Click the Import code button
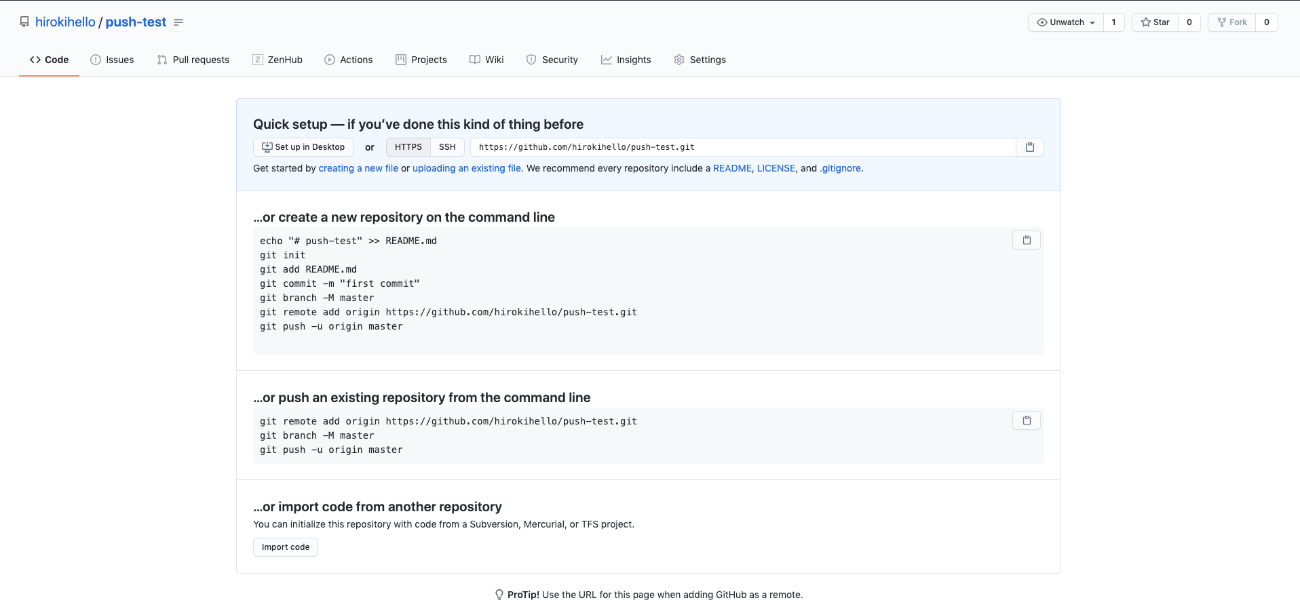The width and height of the screenshot is (1300, 615). 285,547
